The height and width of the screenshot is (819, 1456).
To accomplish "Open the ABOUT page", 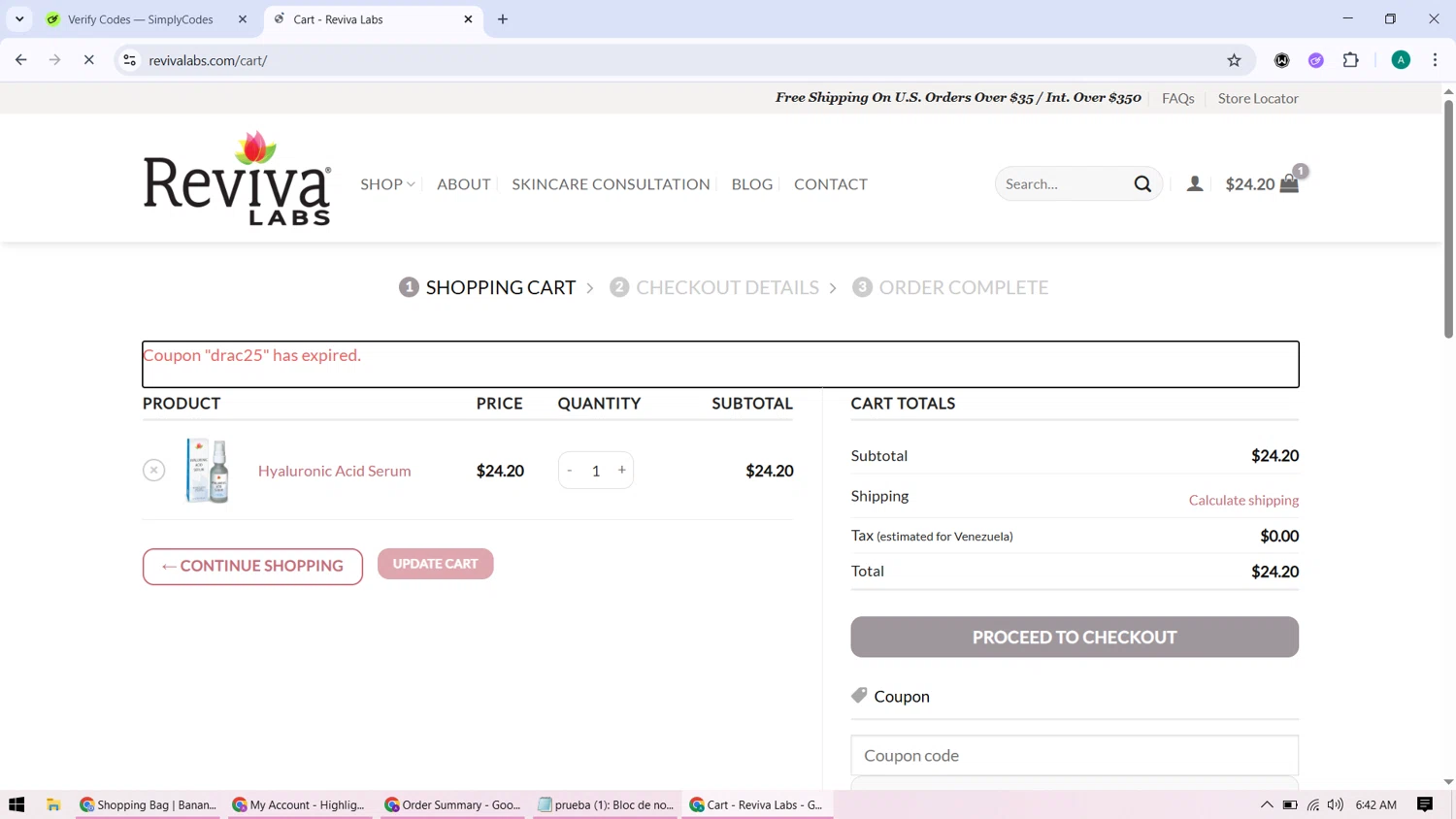I will coord(464,184).
